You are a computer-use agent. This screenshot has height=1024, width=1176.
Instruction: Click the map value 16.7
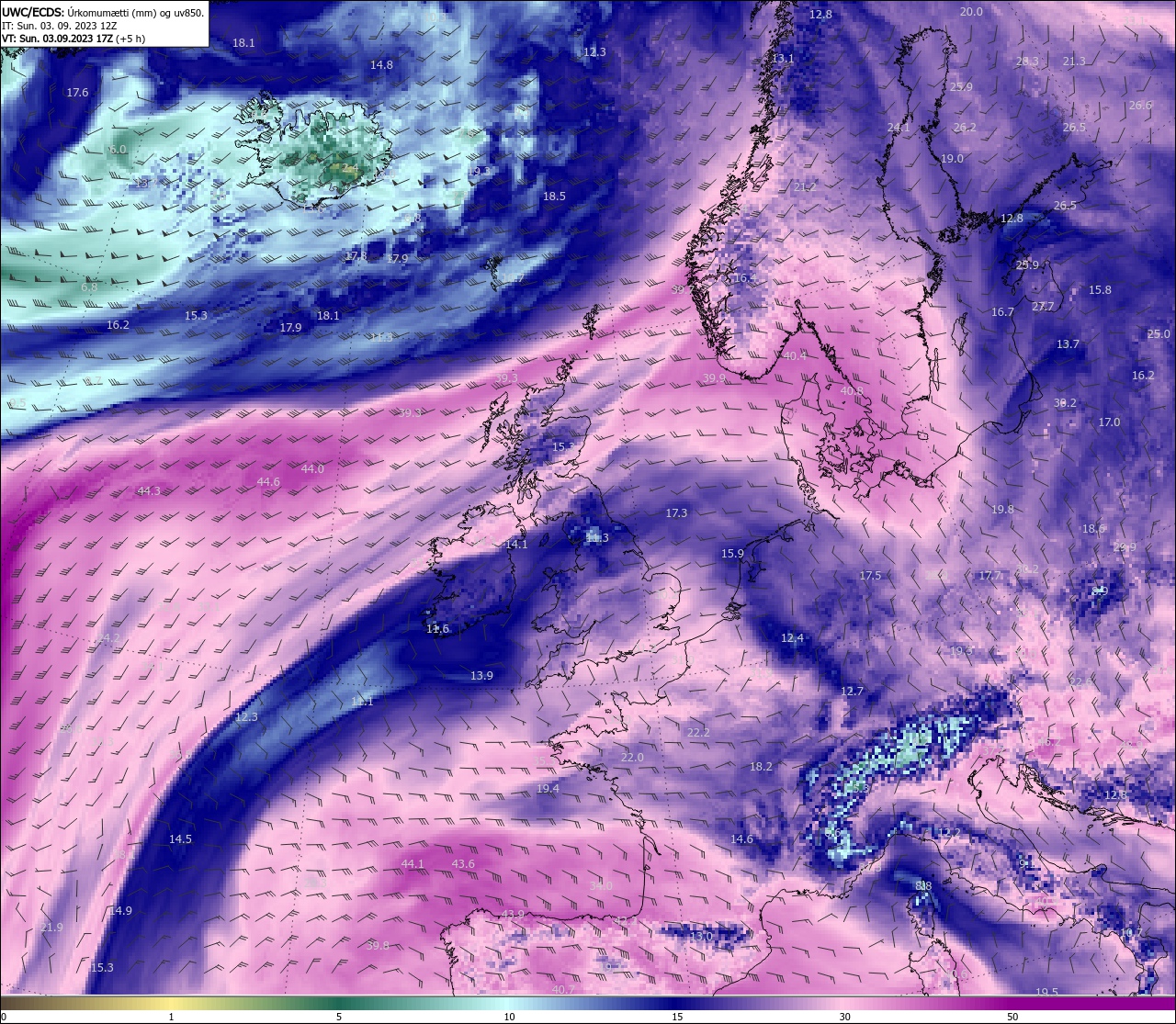click(1002, 312)
